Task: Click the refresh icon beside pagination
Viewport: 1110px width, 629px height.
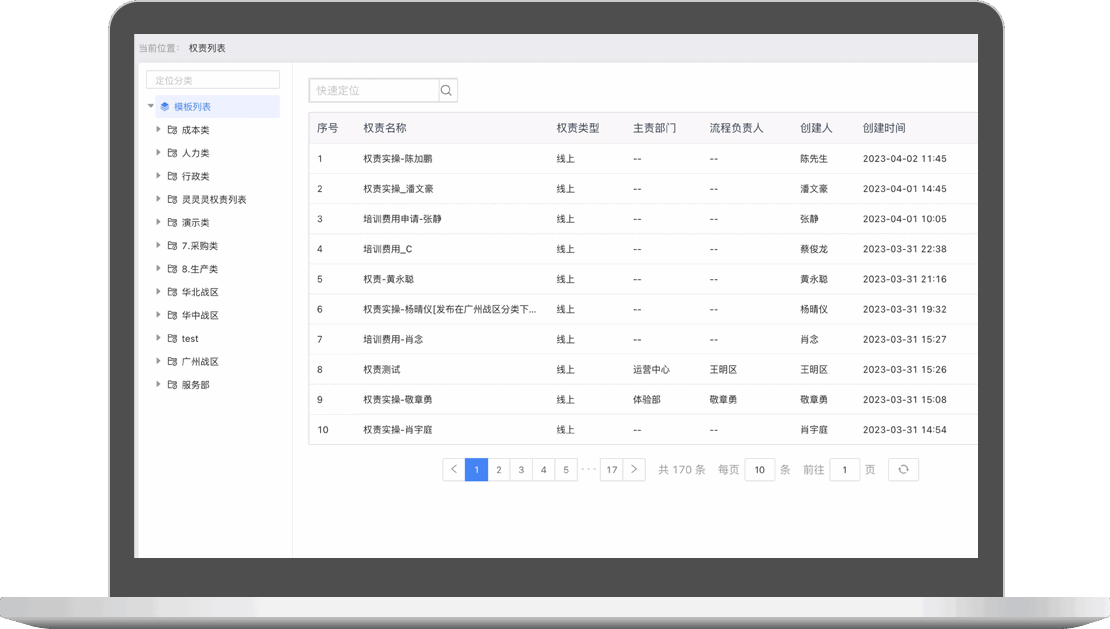Action: [903, 469]
